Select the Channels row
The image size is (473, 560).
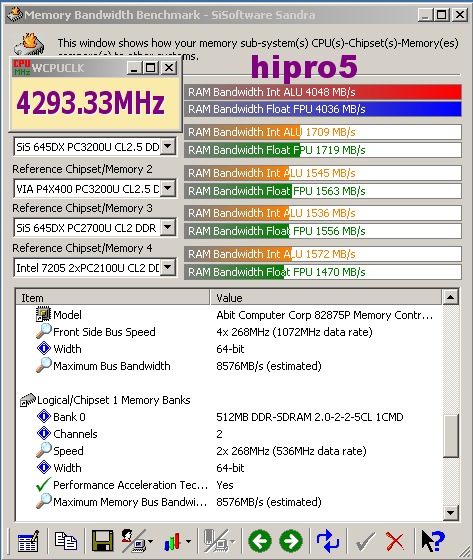pos(229,434)
